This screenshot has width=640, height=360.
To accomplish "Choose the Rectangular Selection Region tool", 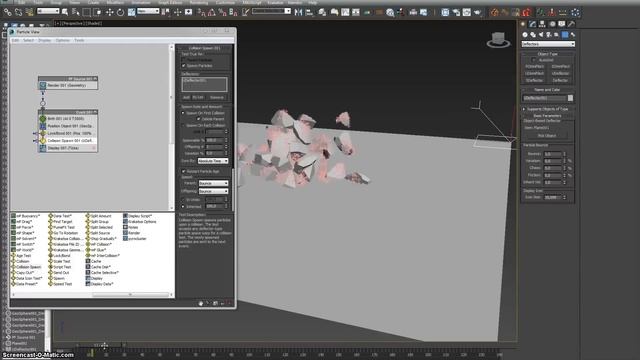I will (x=87, y=13).
